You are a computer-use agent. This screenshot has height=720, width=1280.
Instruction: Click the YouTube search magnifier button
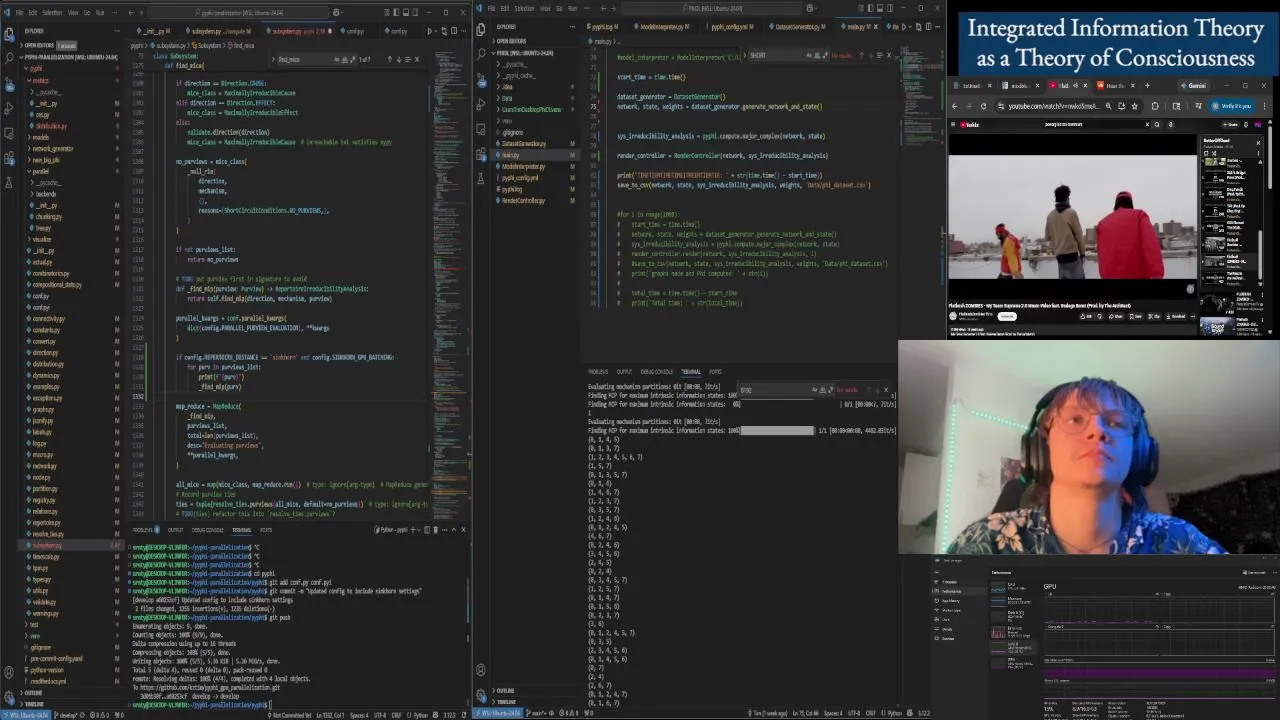(x=1157, y=125)
